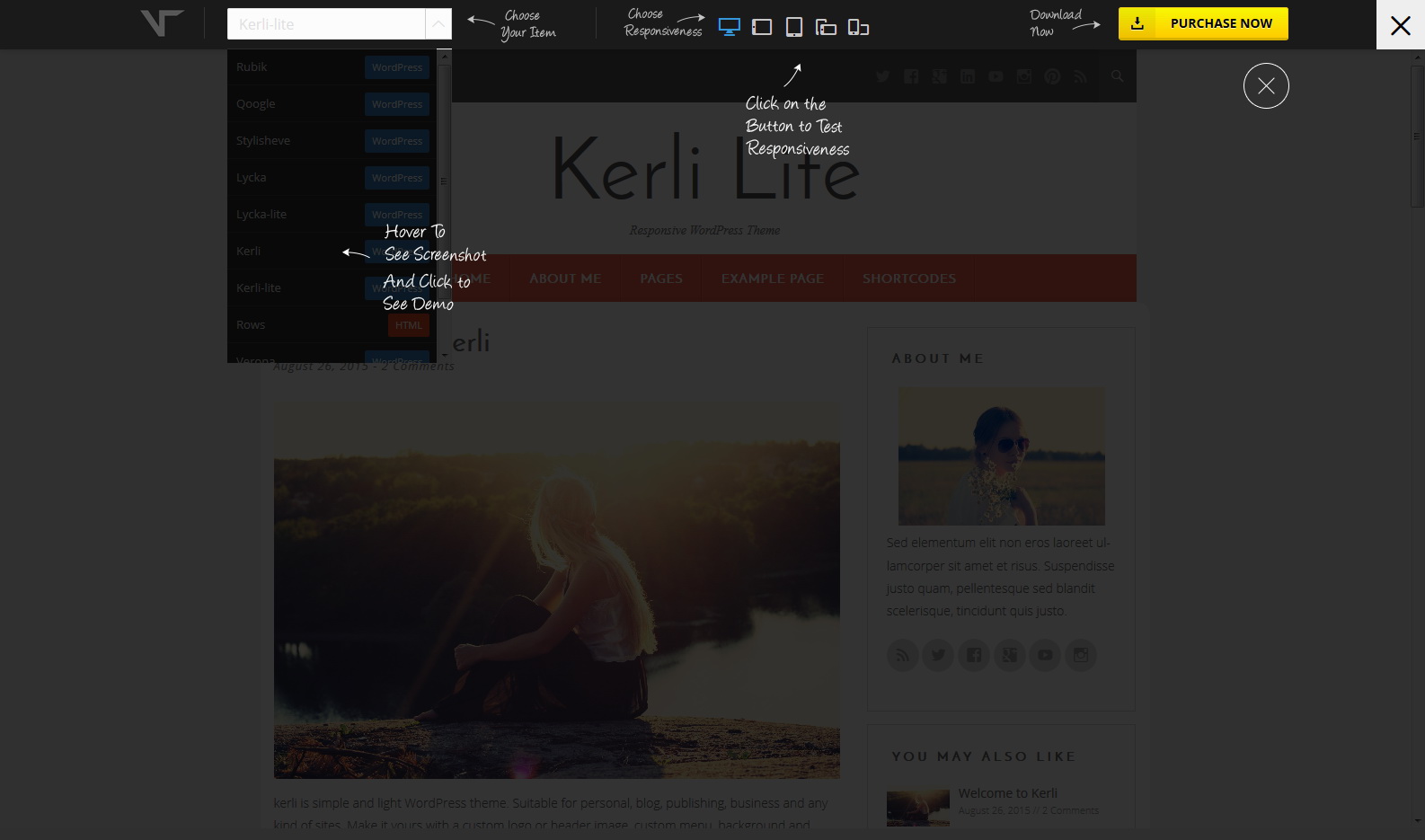Choose Kerli from the theme list
Screen dimensions: 1425x840
click(332, 252)
